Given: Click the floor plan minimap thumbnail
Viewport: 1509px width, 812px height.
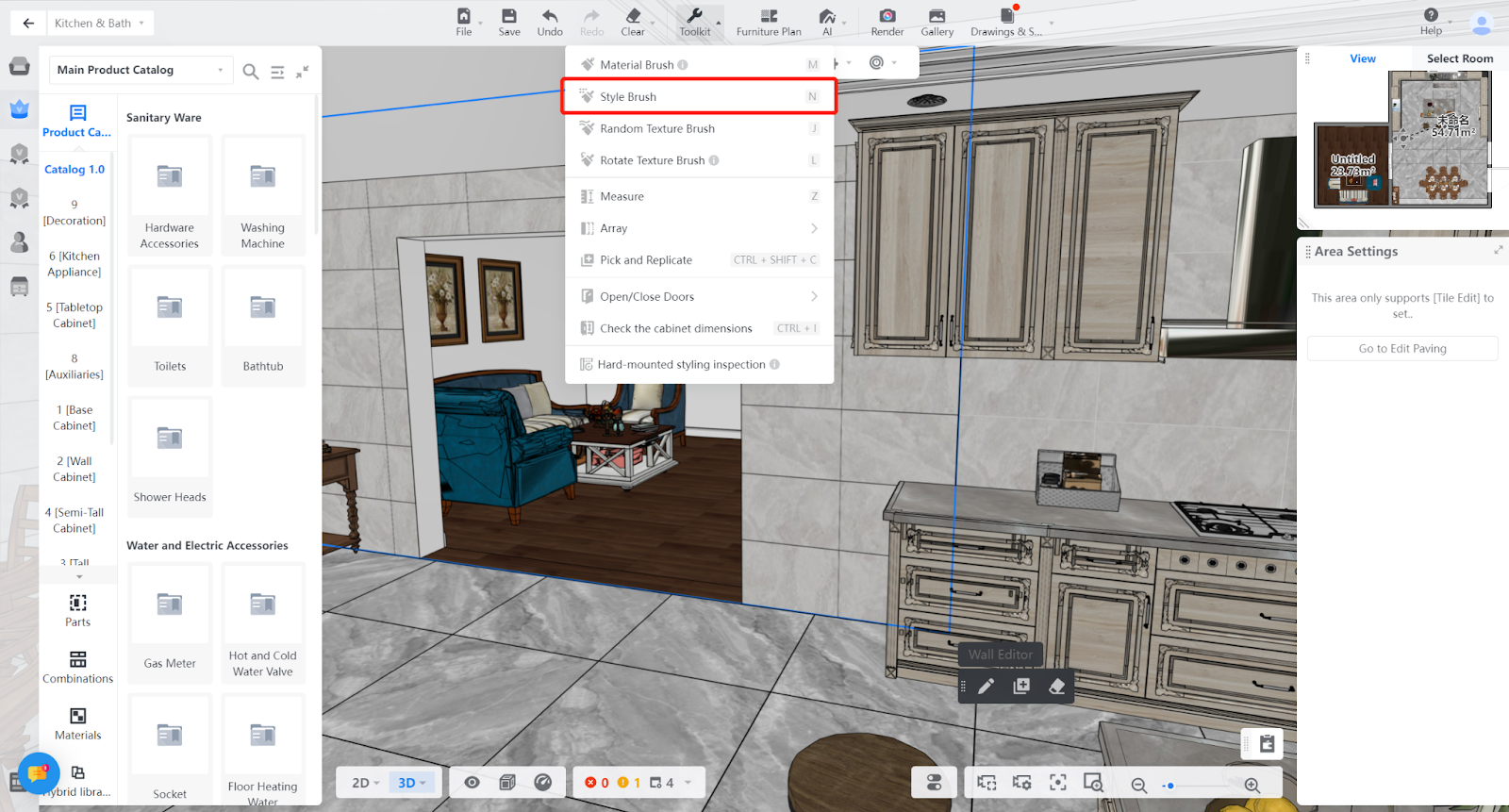Looking at the screenshot, I should pyautogui.click(x=1403, y=140).
